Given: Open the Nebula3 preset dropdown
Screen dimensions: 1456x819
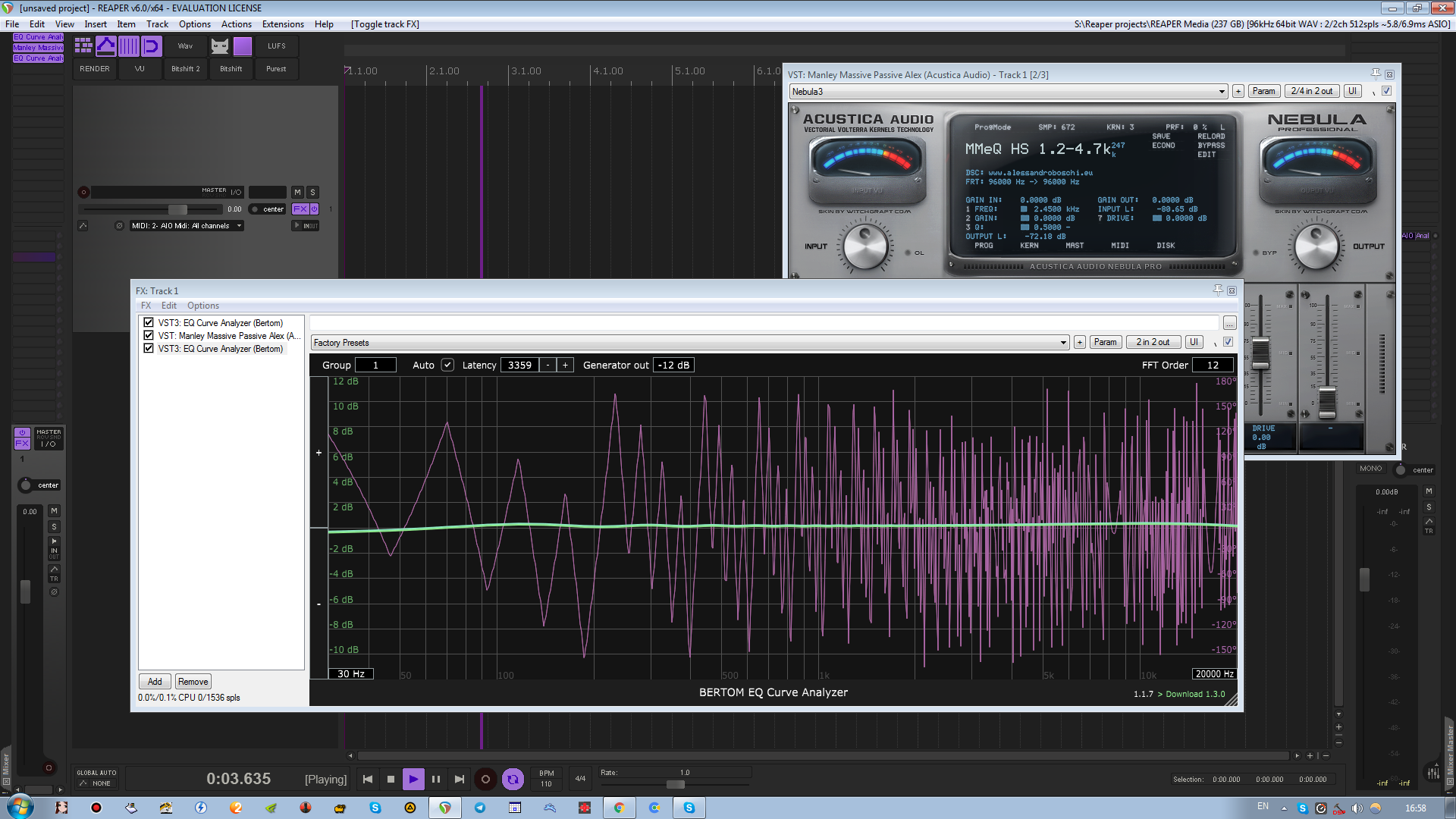Looking at the screenshot, I should point(1009,92).
